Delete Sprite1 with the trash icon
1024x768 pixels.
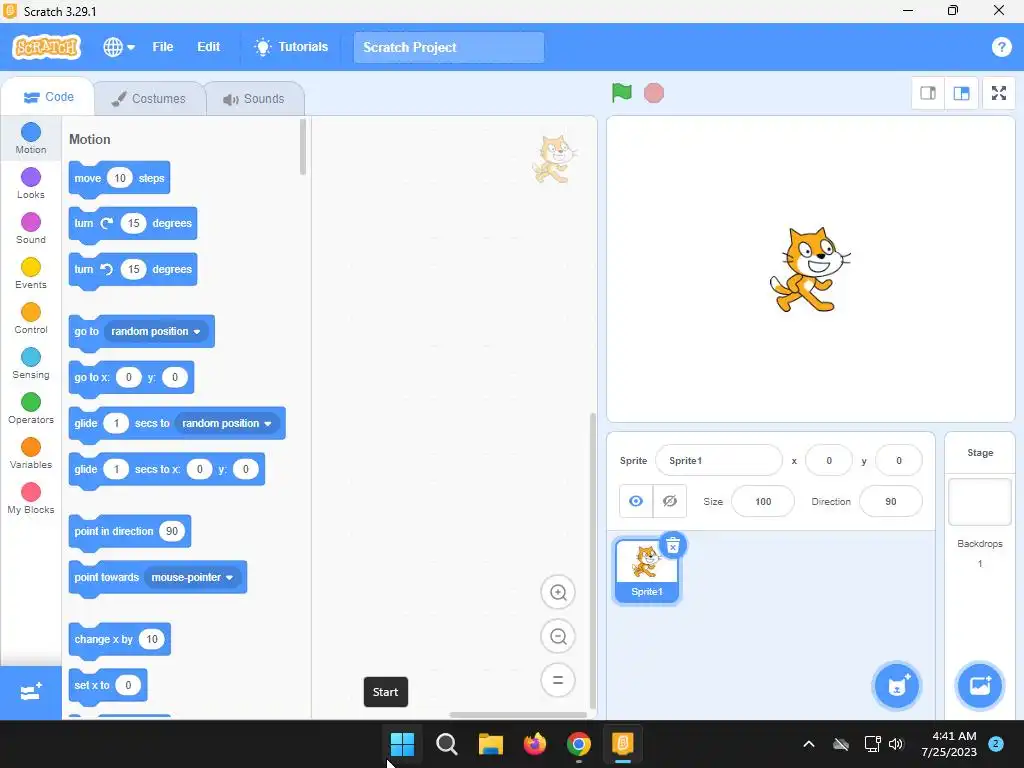click(673, 545)
